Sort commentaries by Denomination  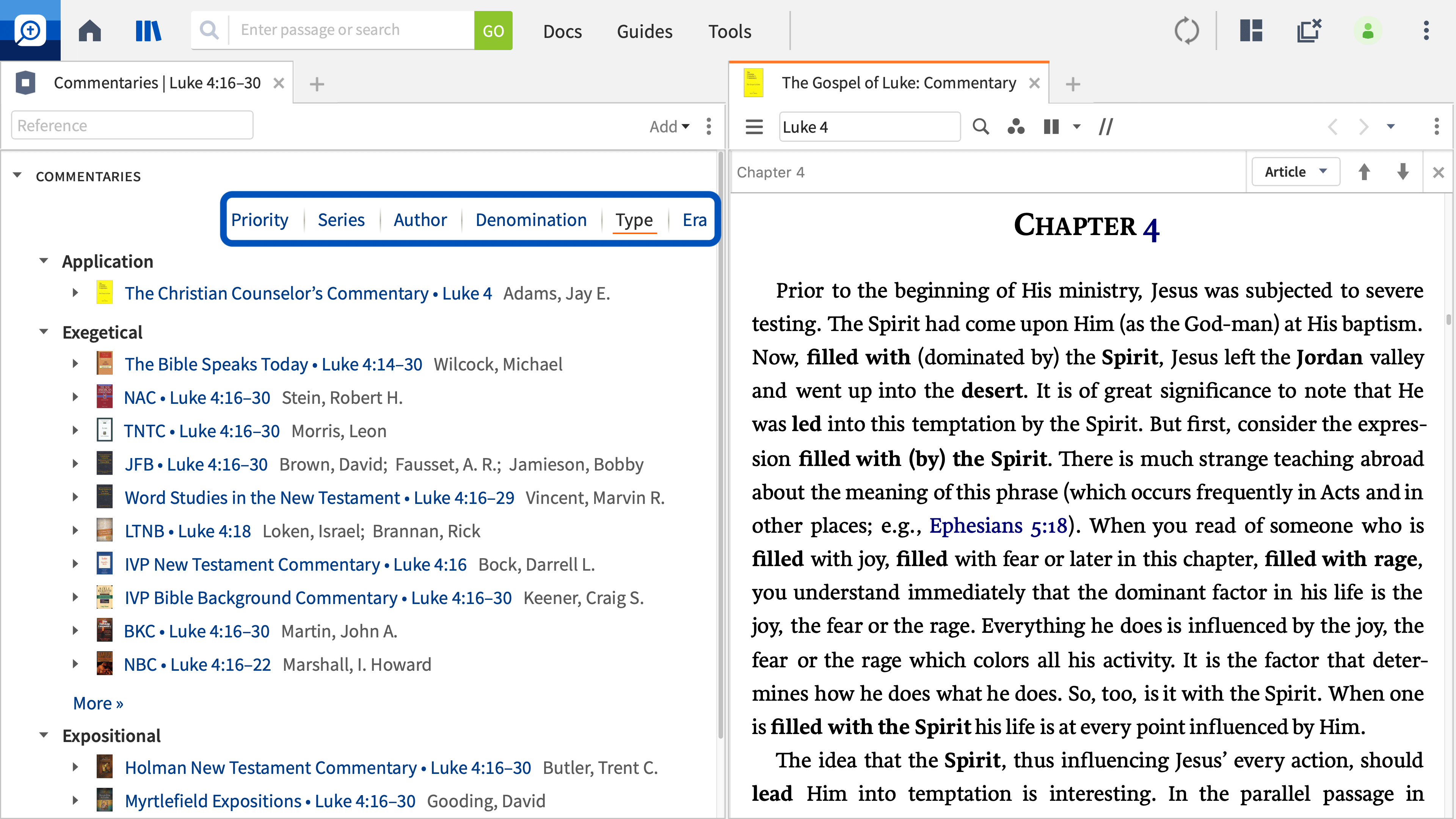[531, 219]
